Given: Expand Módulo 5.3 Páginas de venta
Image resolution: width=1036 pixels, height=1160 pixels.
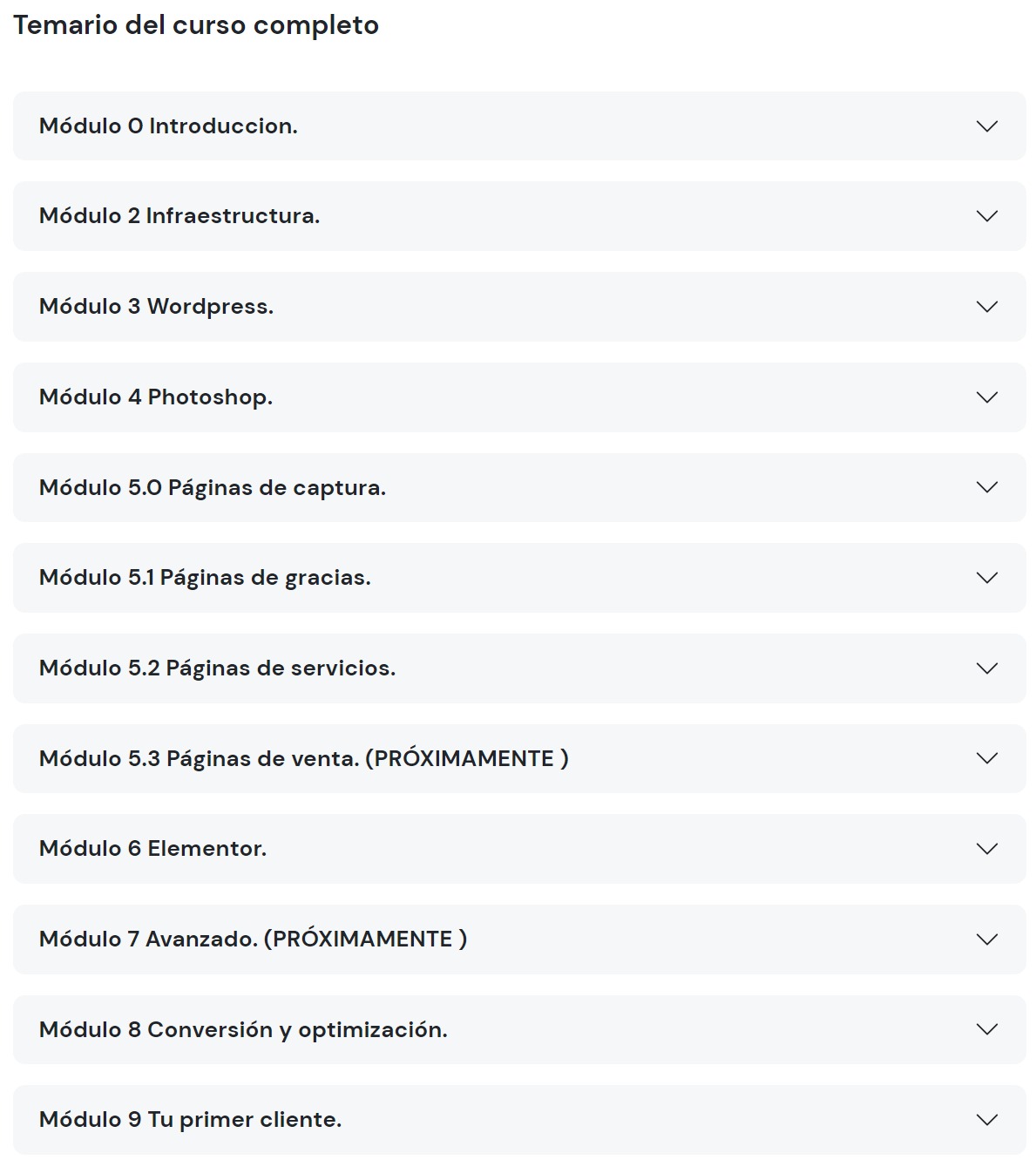Looking at the screenshot, I should pyautogui.click(x=518, y=759).
